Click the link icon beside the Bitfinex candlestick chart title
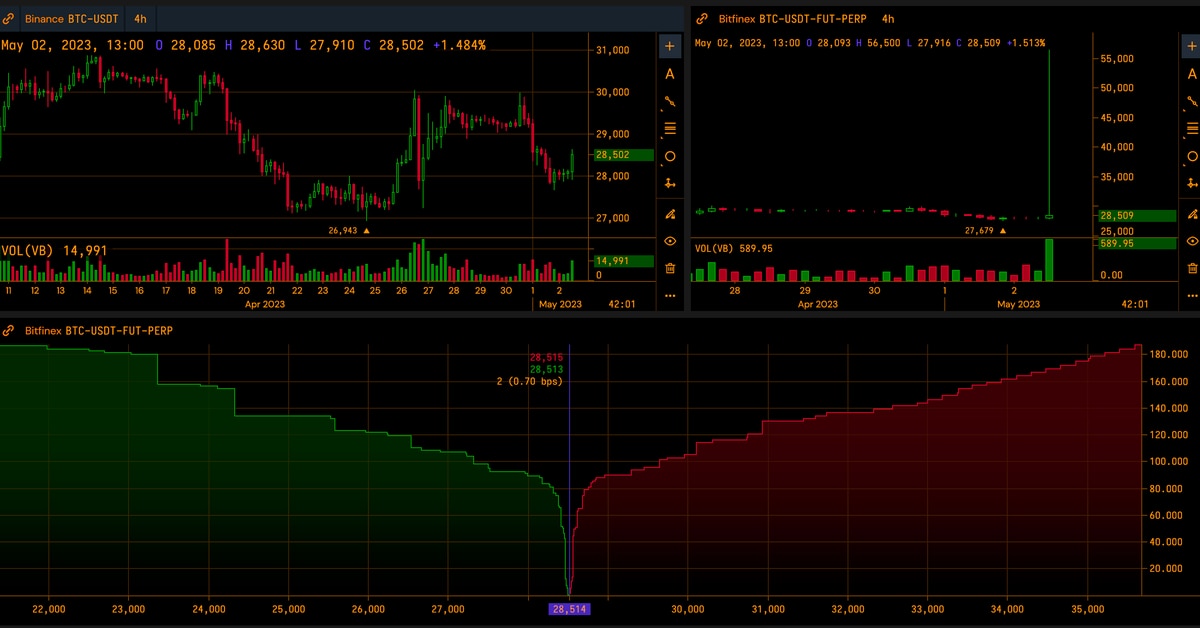The width and height of the screenshot is (1200, 628). tap(701, 18)
